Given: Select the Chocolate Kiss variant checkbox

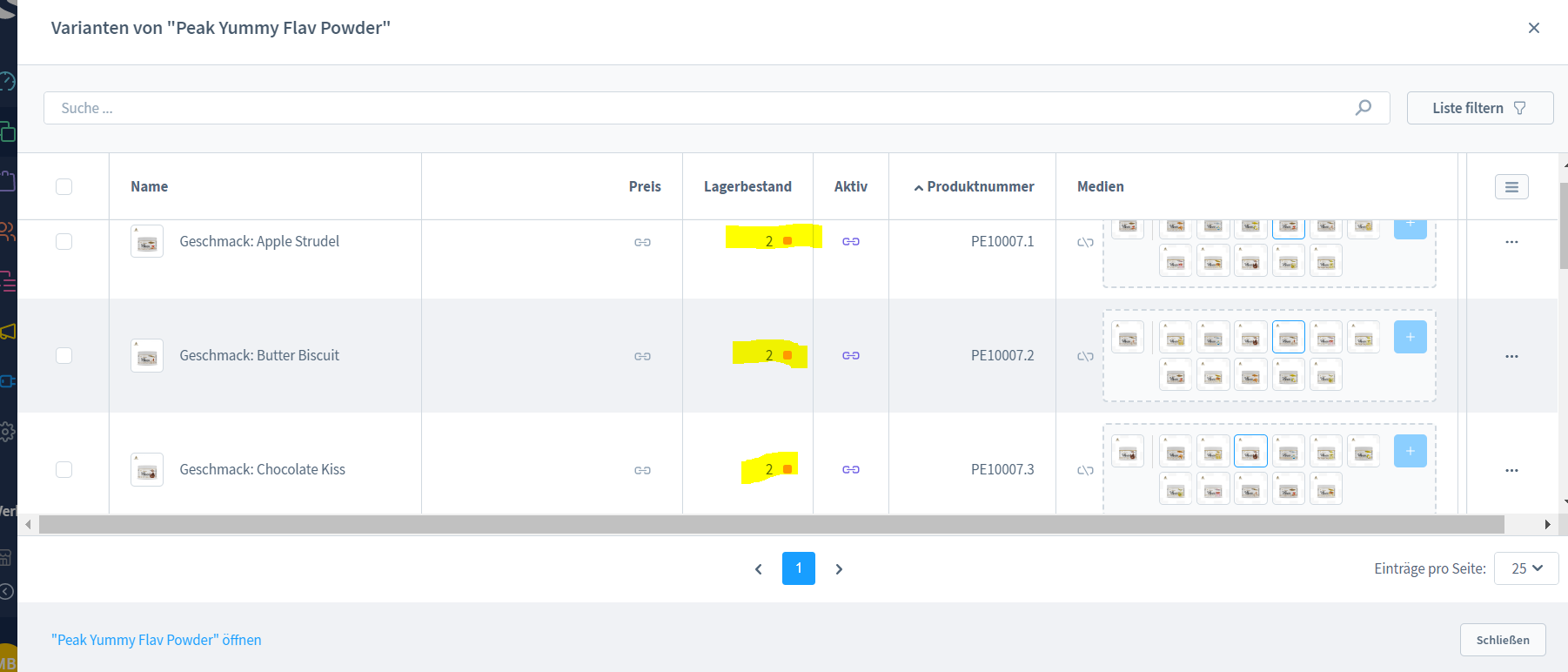Looking at the screenshot, I should tap(64, 469).
